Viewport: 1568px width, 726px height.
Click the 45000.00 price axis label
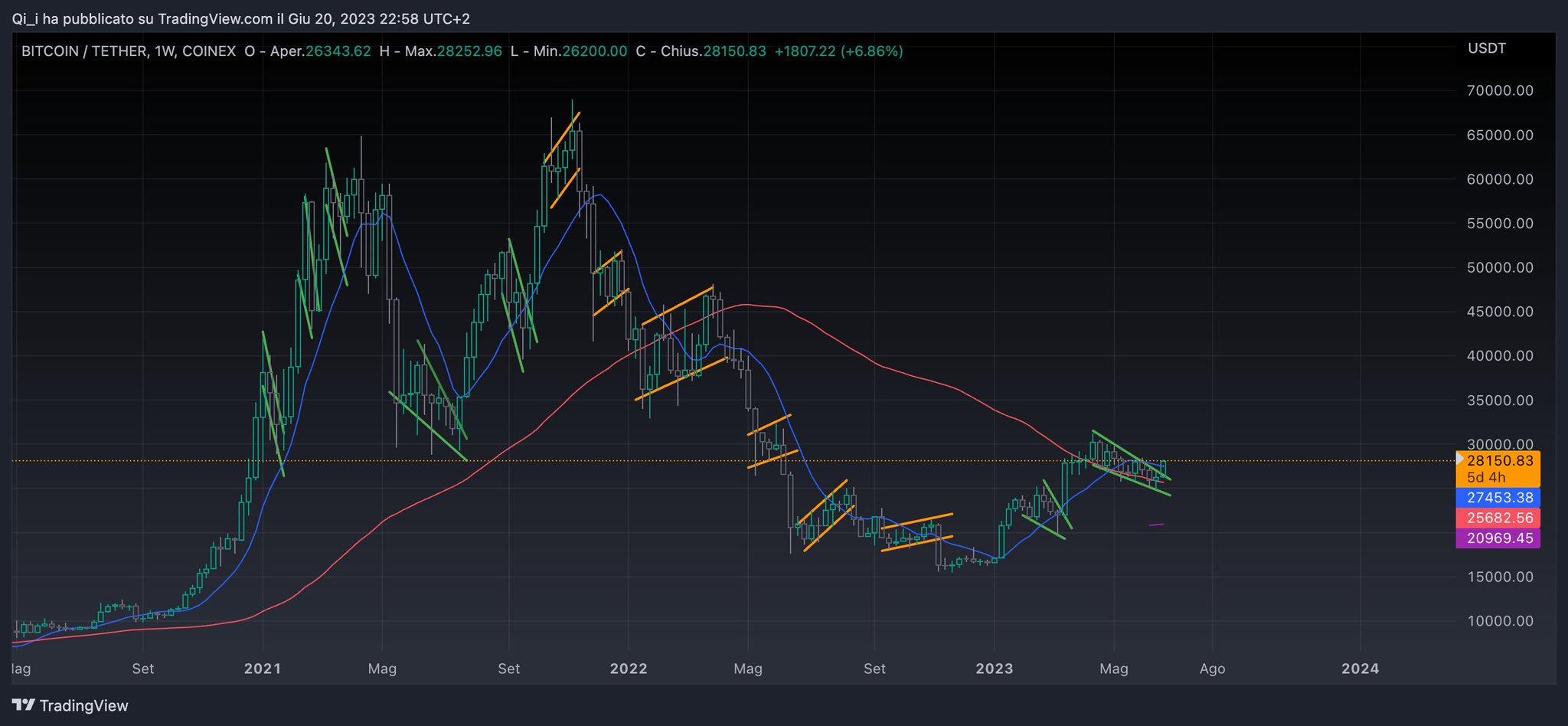coord(1500,312)
